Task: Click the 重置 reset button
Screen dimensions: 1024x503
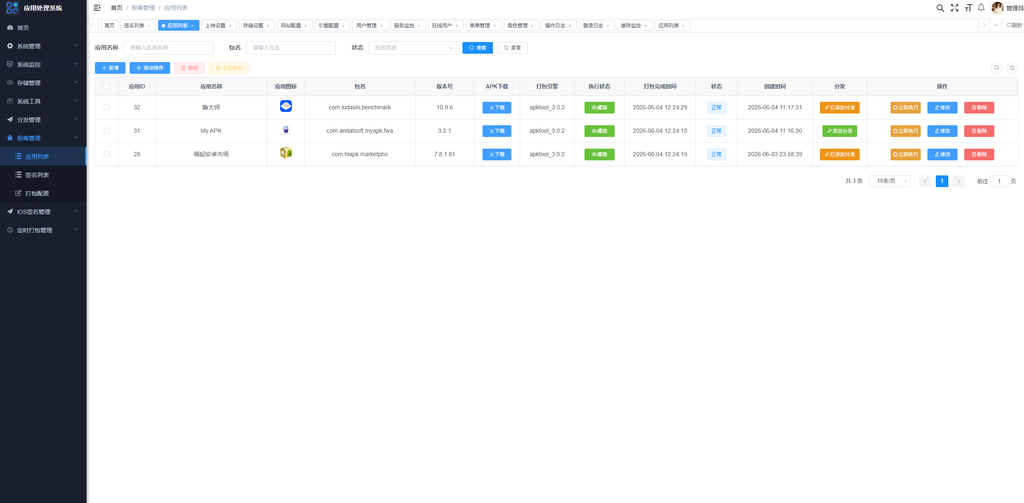Action: pos(512,48)
